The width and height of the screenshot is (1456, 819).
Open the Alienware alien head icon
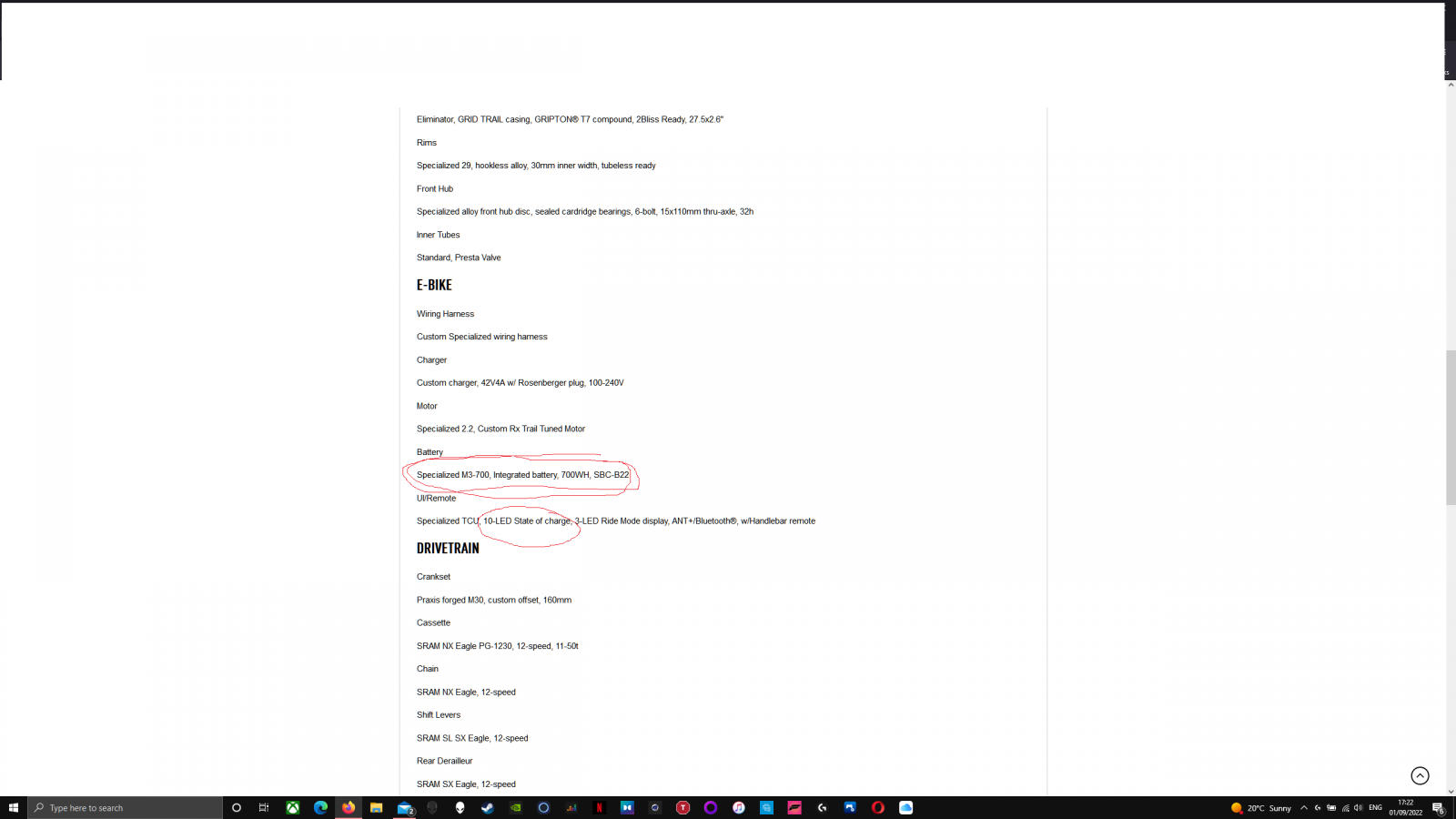tap(460, 807)
